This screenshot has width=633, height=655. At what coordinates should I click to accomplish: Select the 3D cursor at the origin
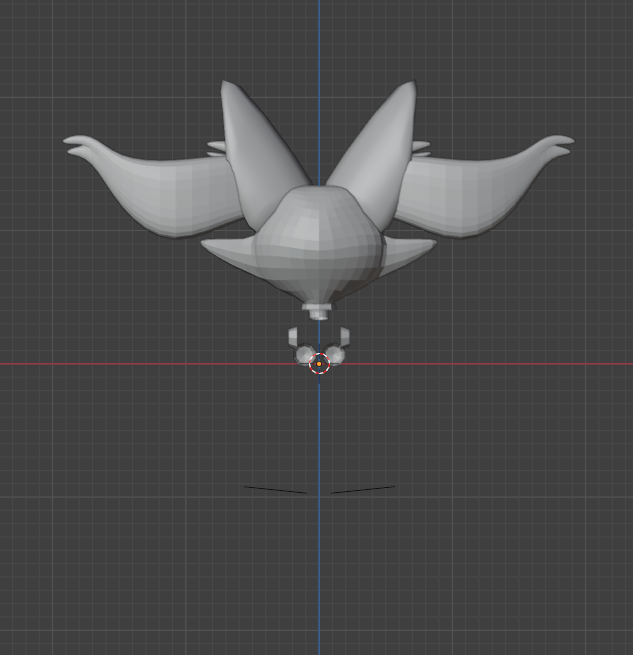point(319,363)
